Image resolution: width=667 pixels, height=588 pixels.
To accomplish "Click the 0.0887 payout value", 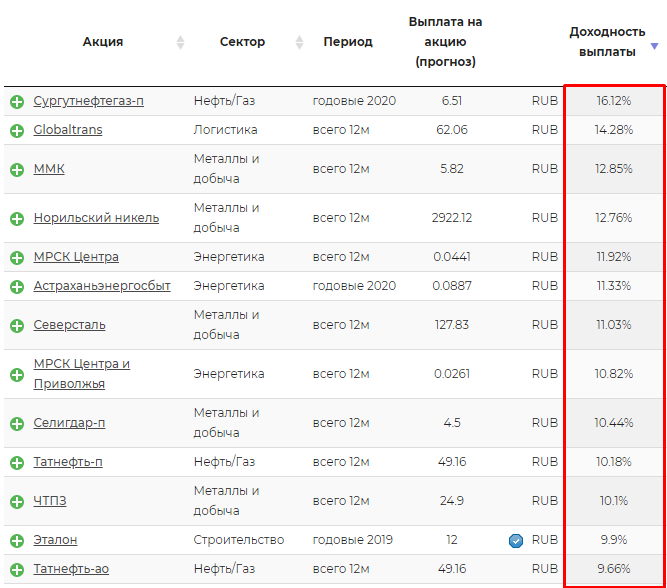I will 452,286.
